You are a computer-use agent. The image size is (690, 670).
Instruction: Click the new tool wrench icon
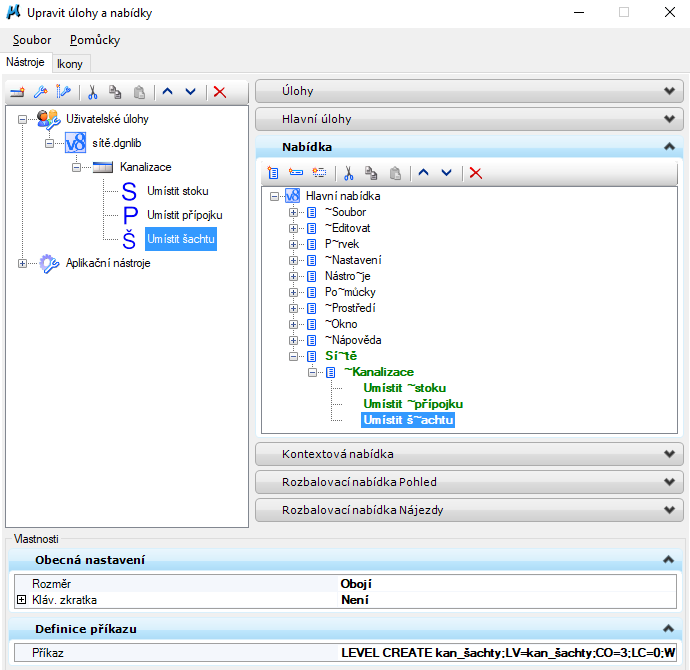tap(39, 92)
